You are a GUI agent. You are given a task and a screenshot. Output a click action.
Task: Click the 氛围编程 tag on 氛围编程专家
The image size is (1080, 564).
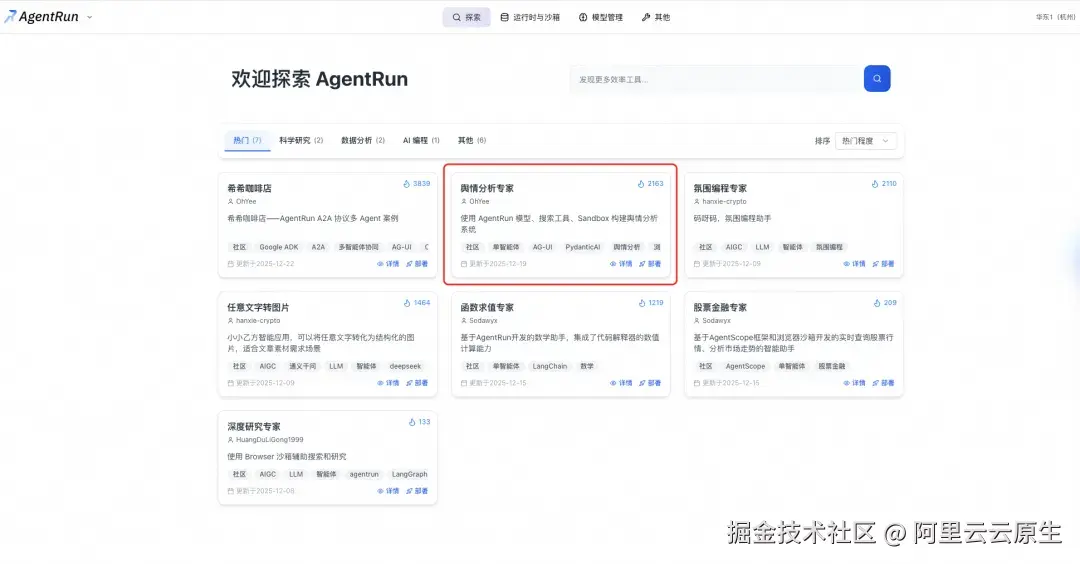click(x=829, y=247)
